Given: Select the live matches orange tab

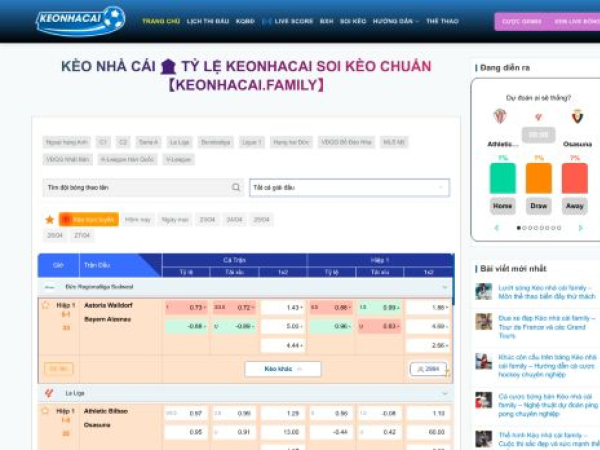Looking at the screenshot, I should click(x=89, y=220).
